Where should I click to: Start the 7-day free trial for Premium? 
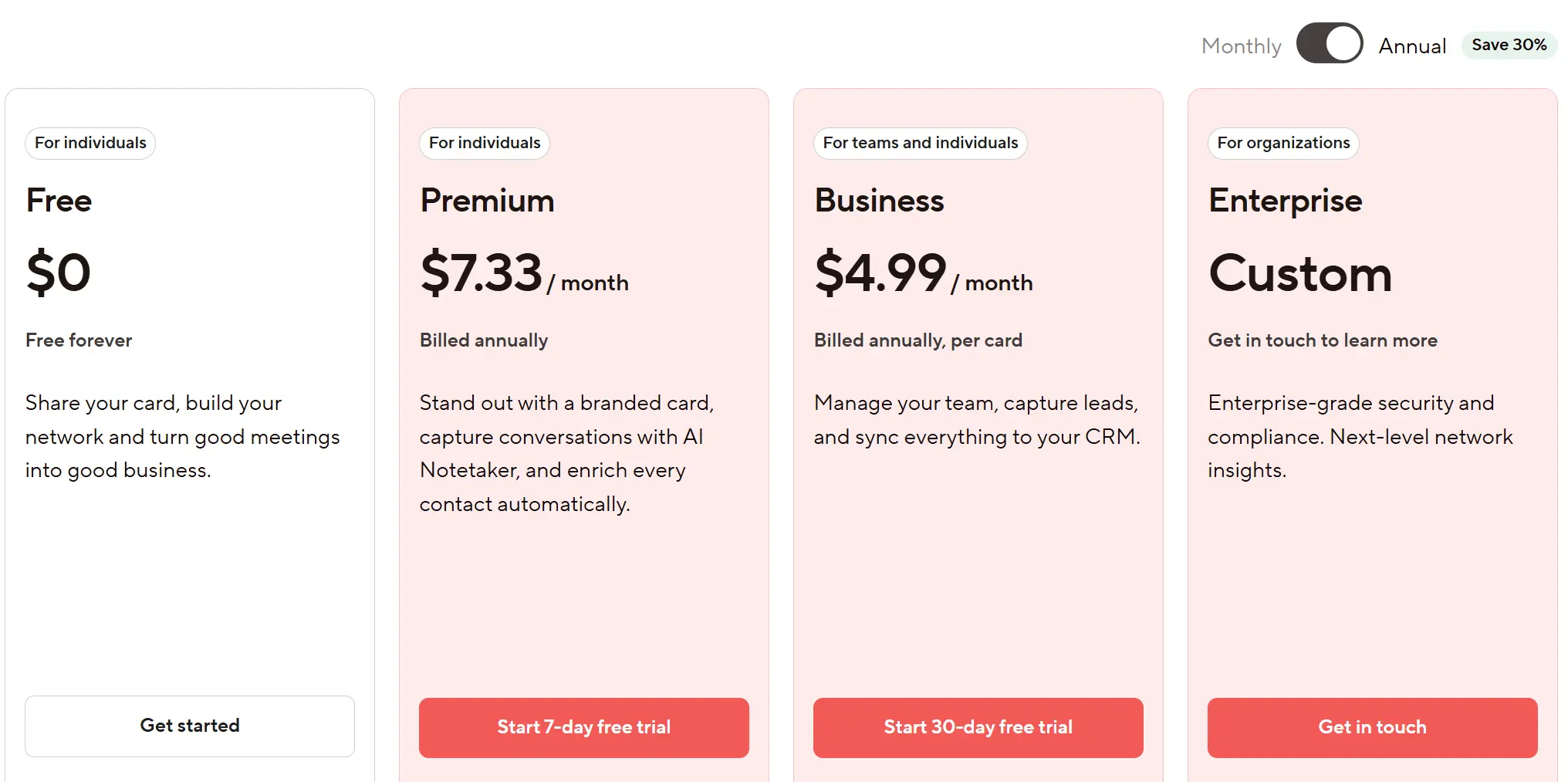[x=583, y=726]
